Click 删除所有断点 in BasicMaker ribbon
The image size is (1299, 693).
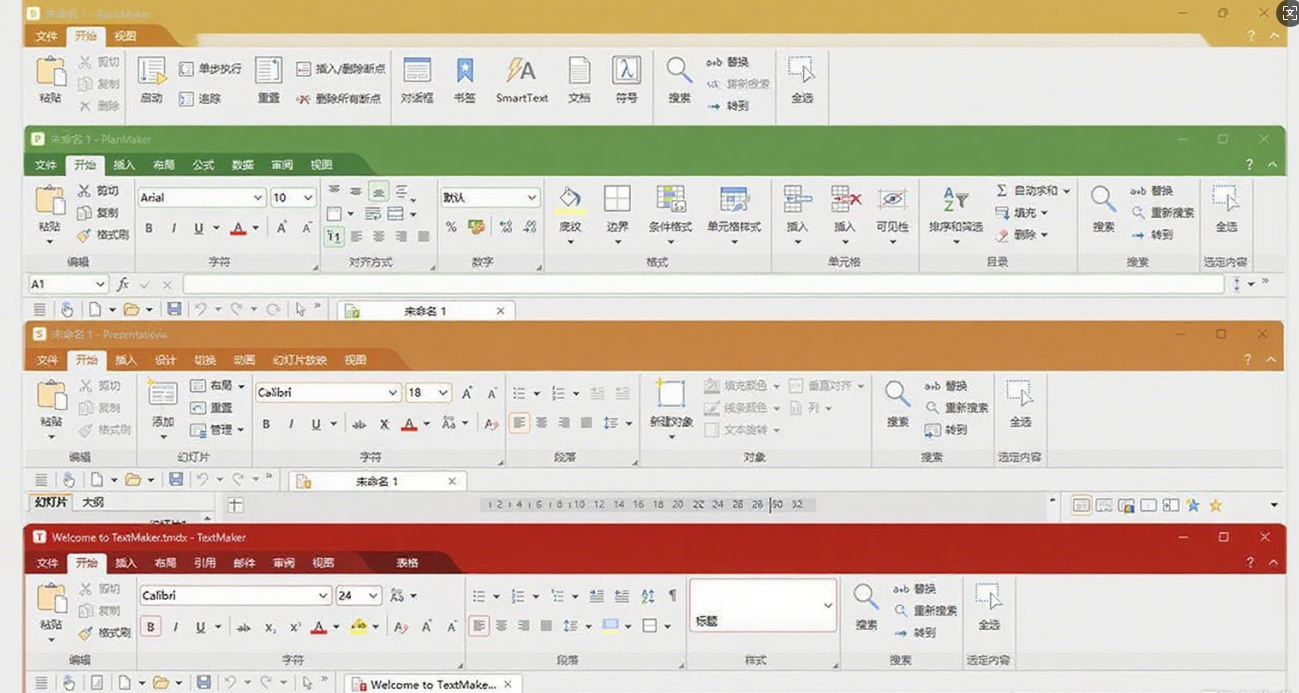click(x=339, y=98)
